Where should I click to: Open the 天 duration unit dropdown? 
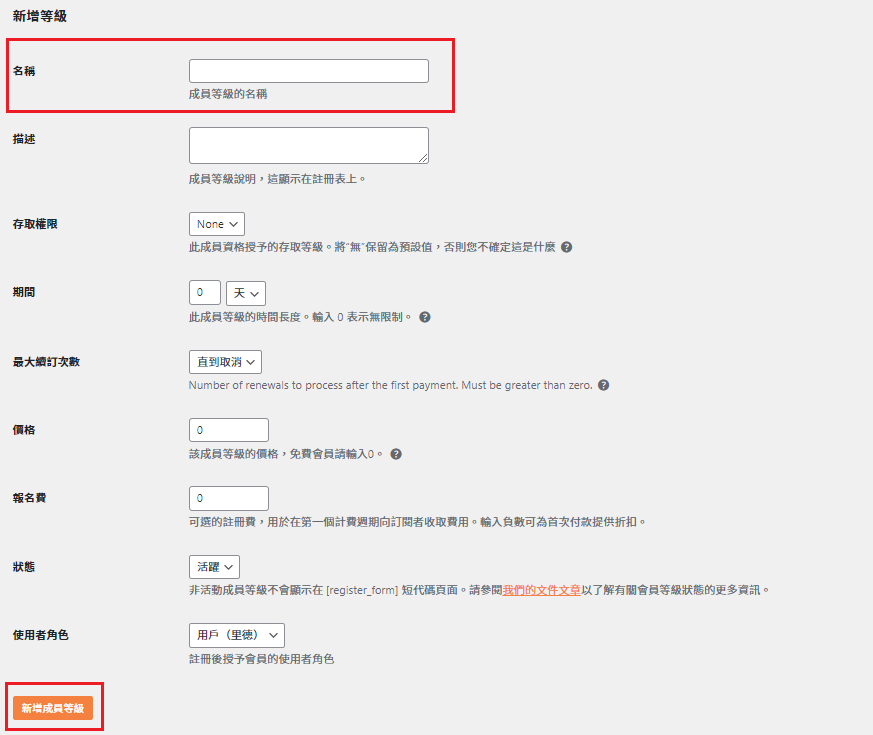pos(246,293)
